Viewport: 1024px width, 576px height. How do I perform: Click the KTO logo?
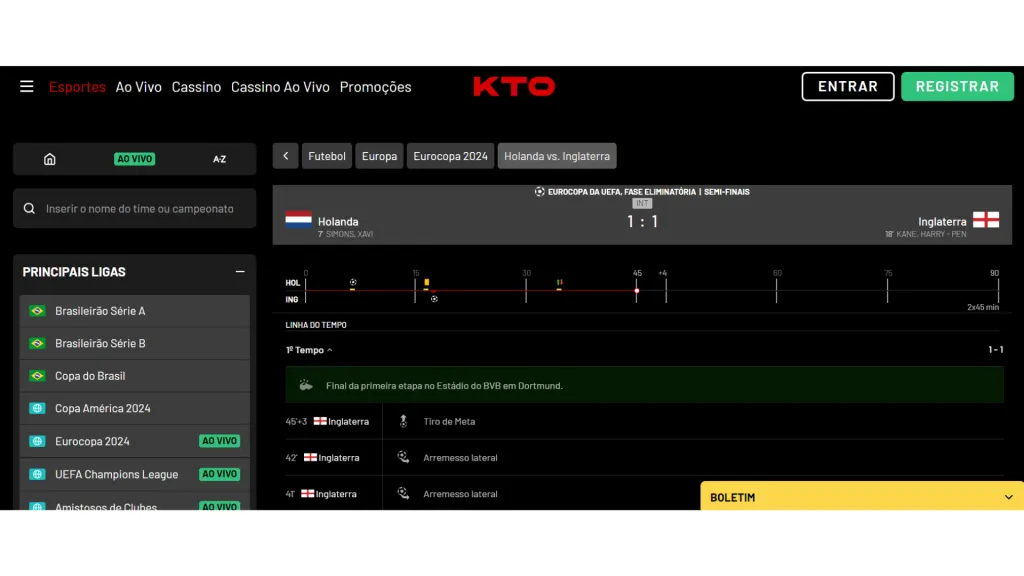(x=514, y=86)
